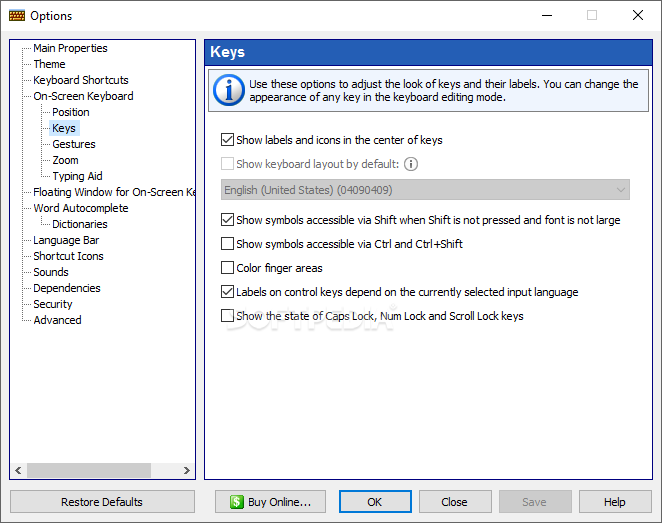Open Advanced settings page
The image size is (662, 523).
pyautogui.click(x=57, y=321)
